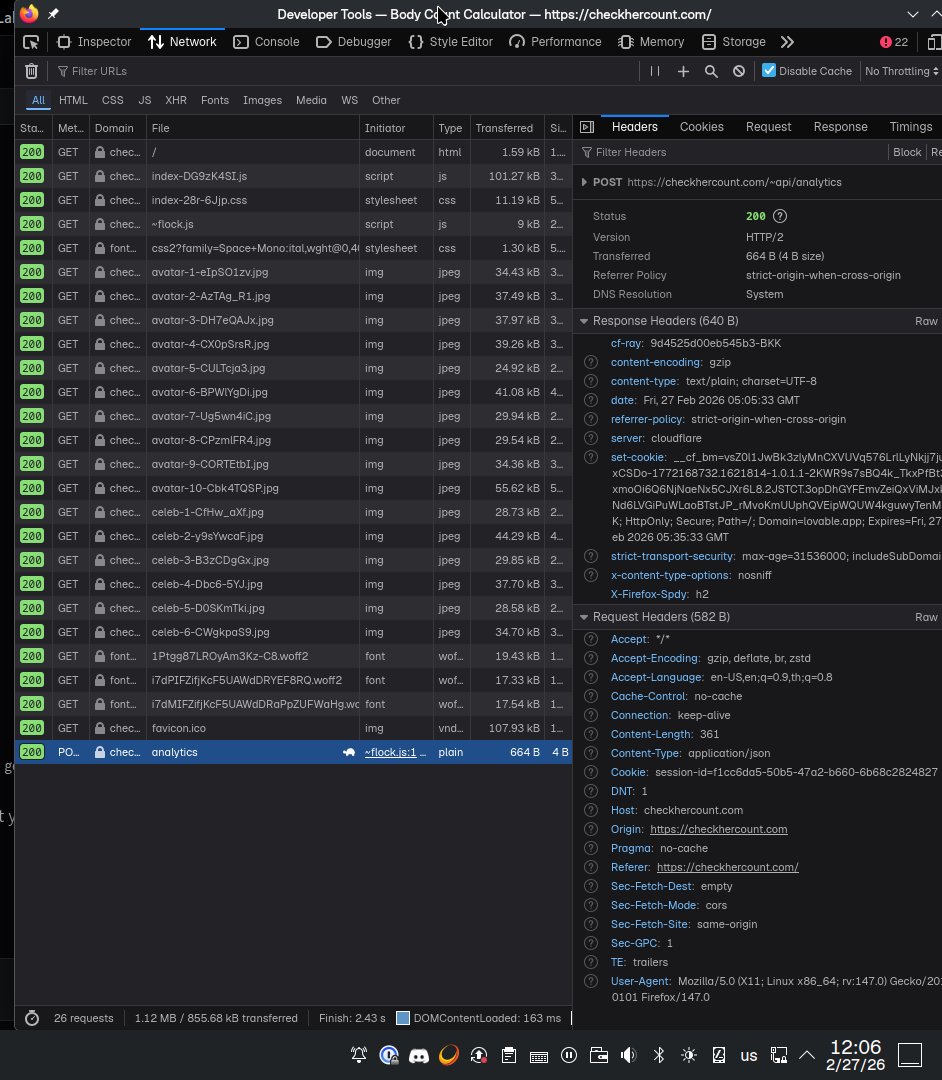Open the 12:06 clock in taskbar

click(x=855, y=1055)
